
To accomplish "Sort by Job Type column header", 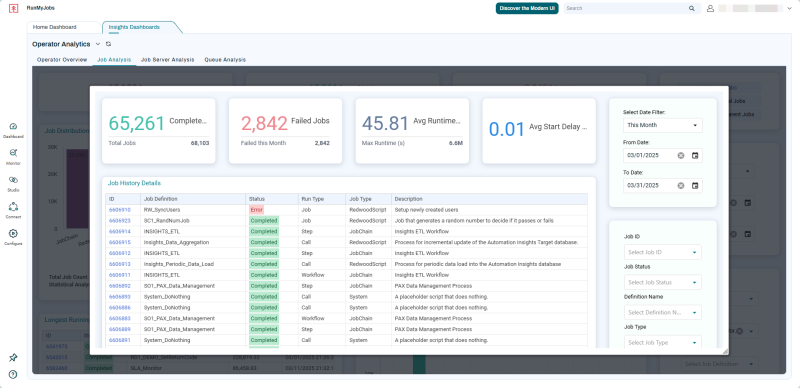I will (x=368, y=199).
